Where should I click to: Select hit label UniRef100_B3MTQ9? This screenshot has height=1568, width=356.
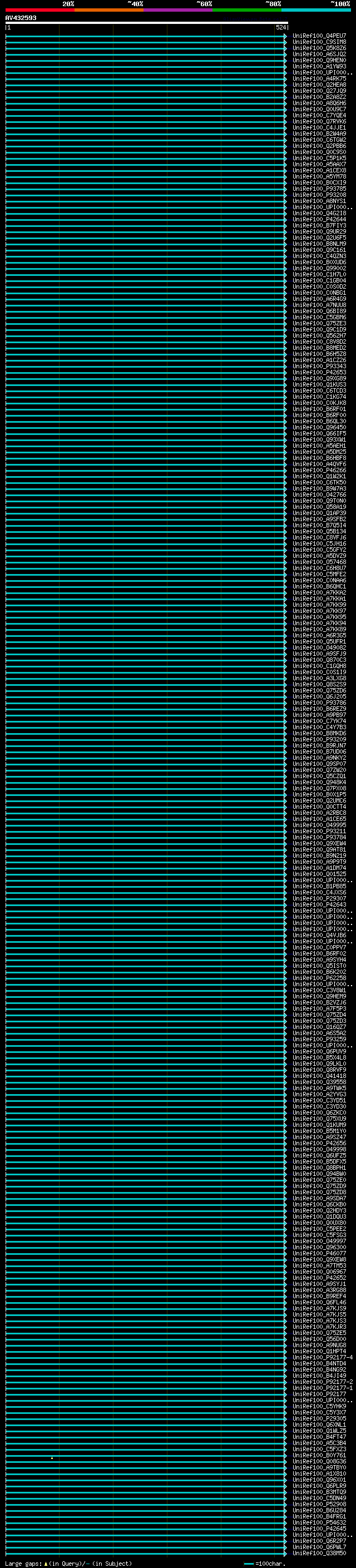click(319, 1492)
